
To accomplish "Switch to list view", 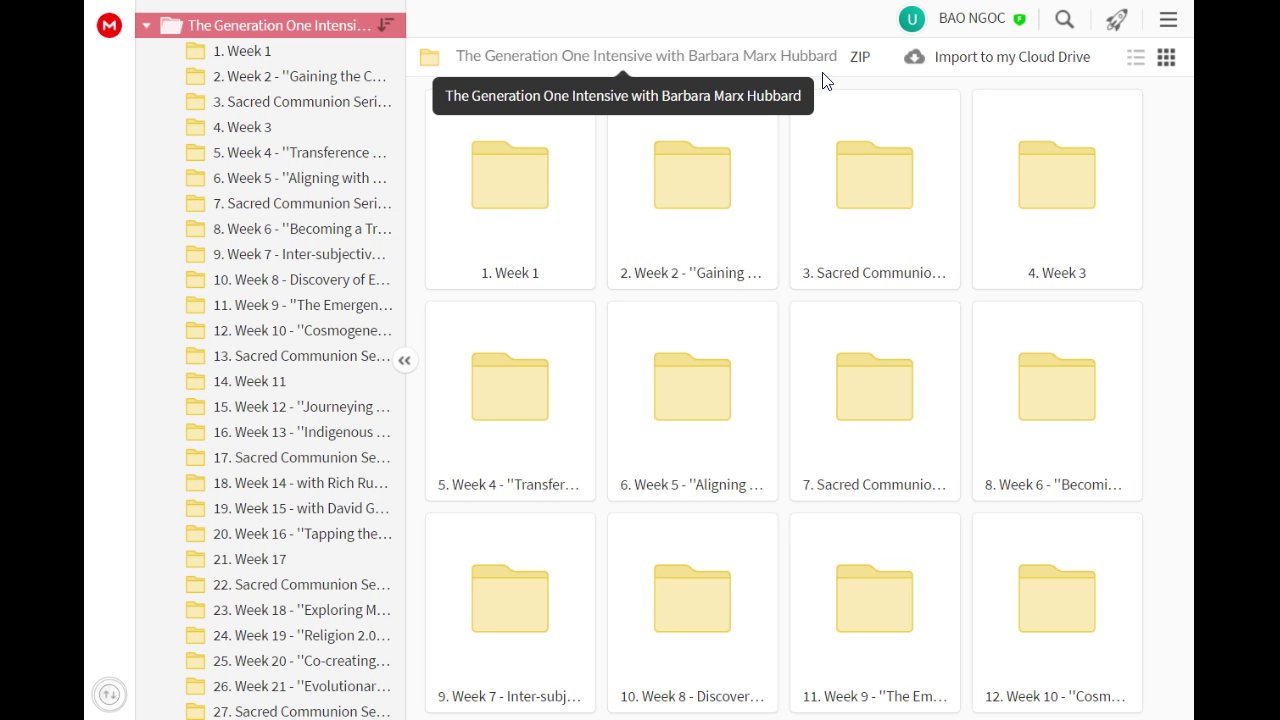I will click(x=1135, y=57).
